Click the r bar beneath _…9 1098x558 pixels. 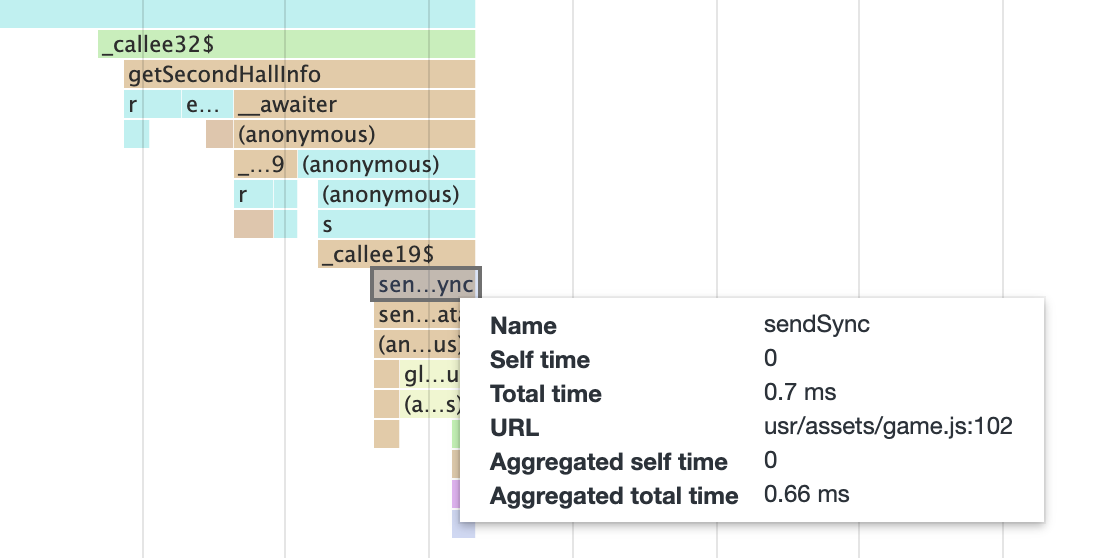253,194
